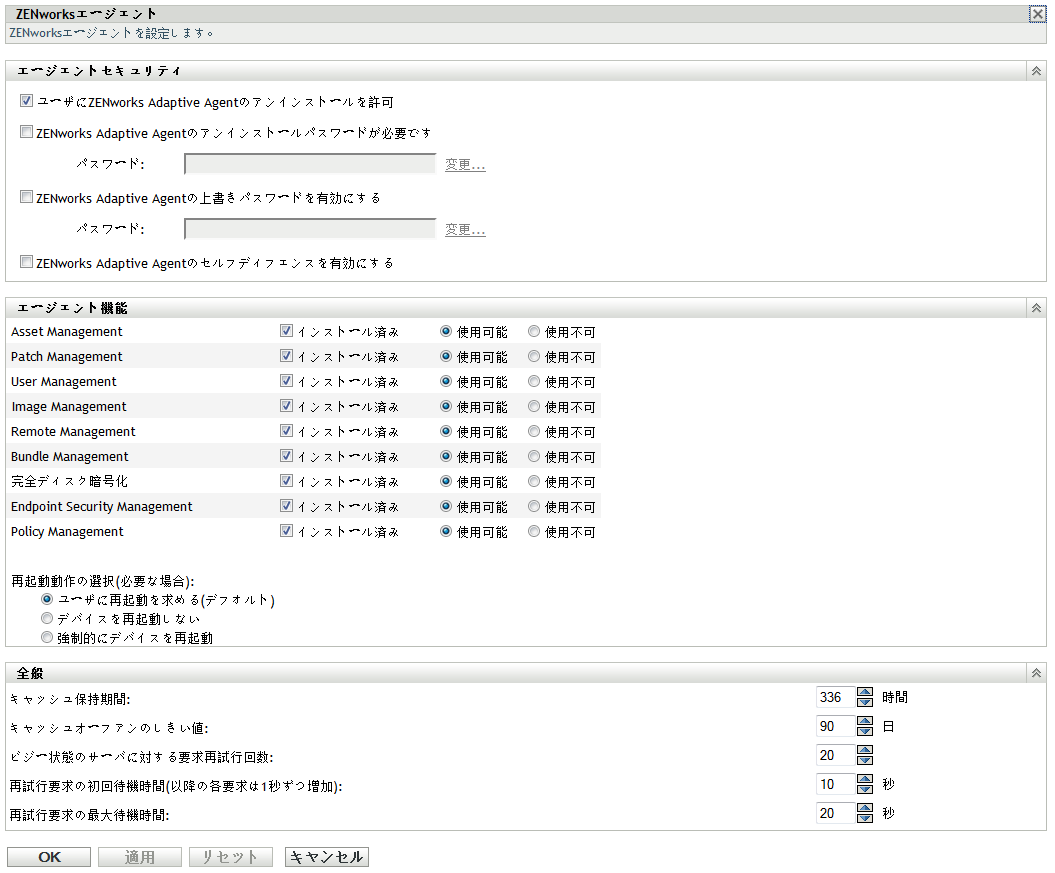Image resolution: width=1055 pixels, height=873 pixels.
Task: Increase キャッシュオーファンのしきい値 with the up arrow
Action: click(x=865, y=721)
